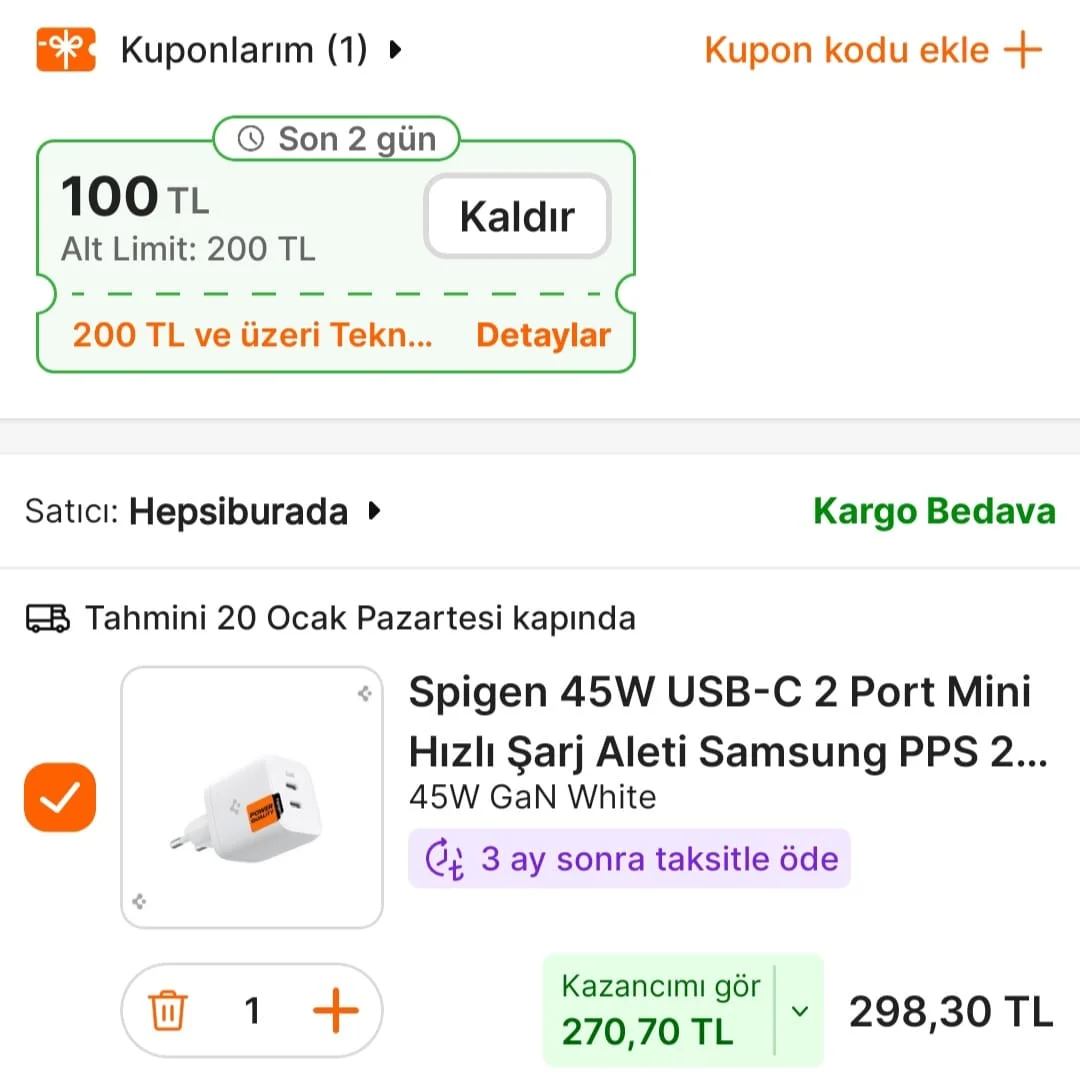
Task: Open seller Hepsiburada arrow
Action: [x=375, y=512]
